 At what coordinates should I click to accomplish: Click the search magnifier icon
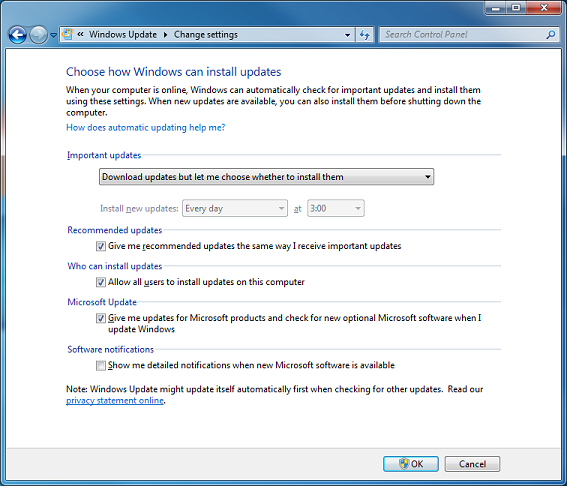pos(551,35)
